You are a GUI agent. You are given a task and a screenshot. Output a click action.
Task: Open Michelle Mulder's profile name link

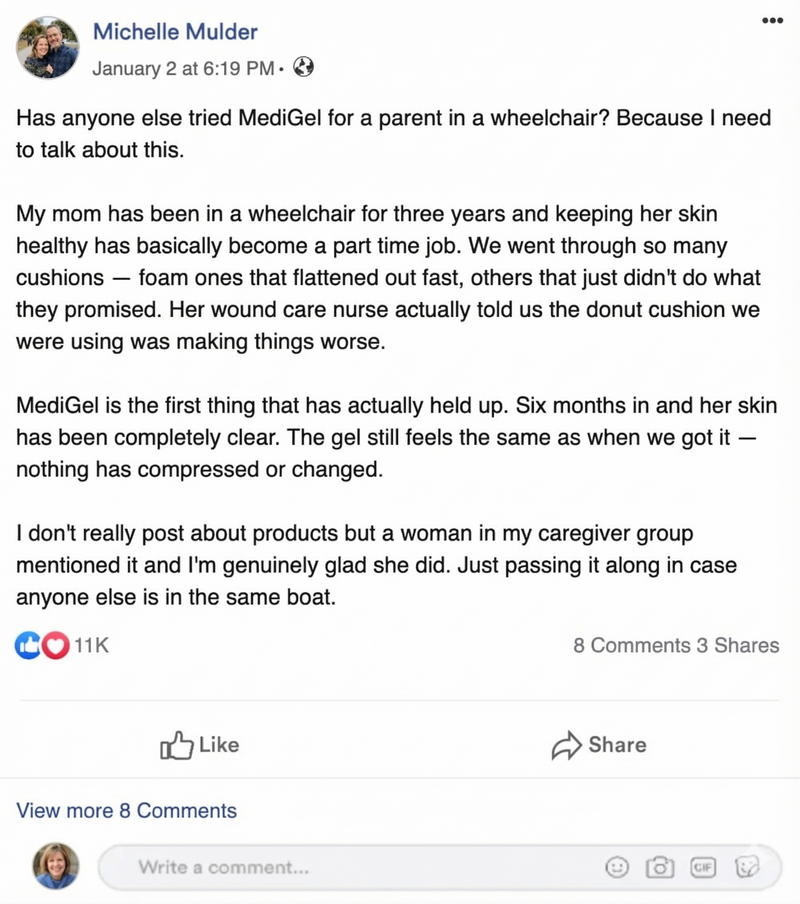pyautogui.click(x=174, y=32)
